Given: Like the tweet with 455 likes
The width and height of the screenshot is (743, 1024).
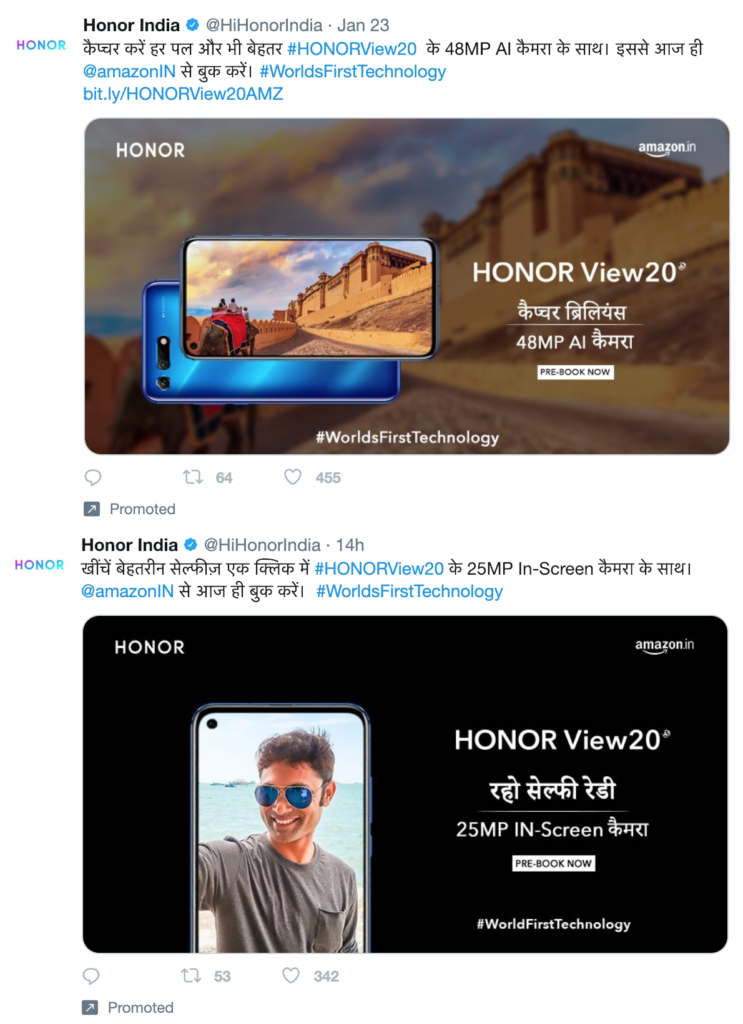Looking at the screenshot, I should 292,477.
